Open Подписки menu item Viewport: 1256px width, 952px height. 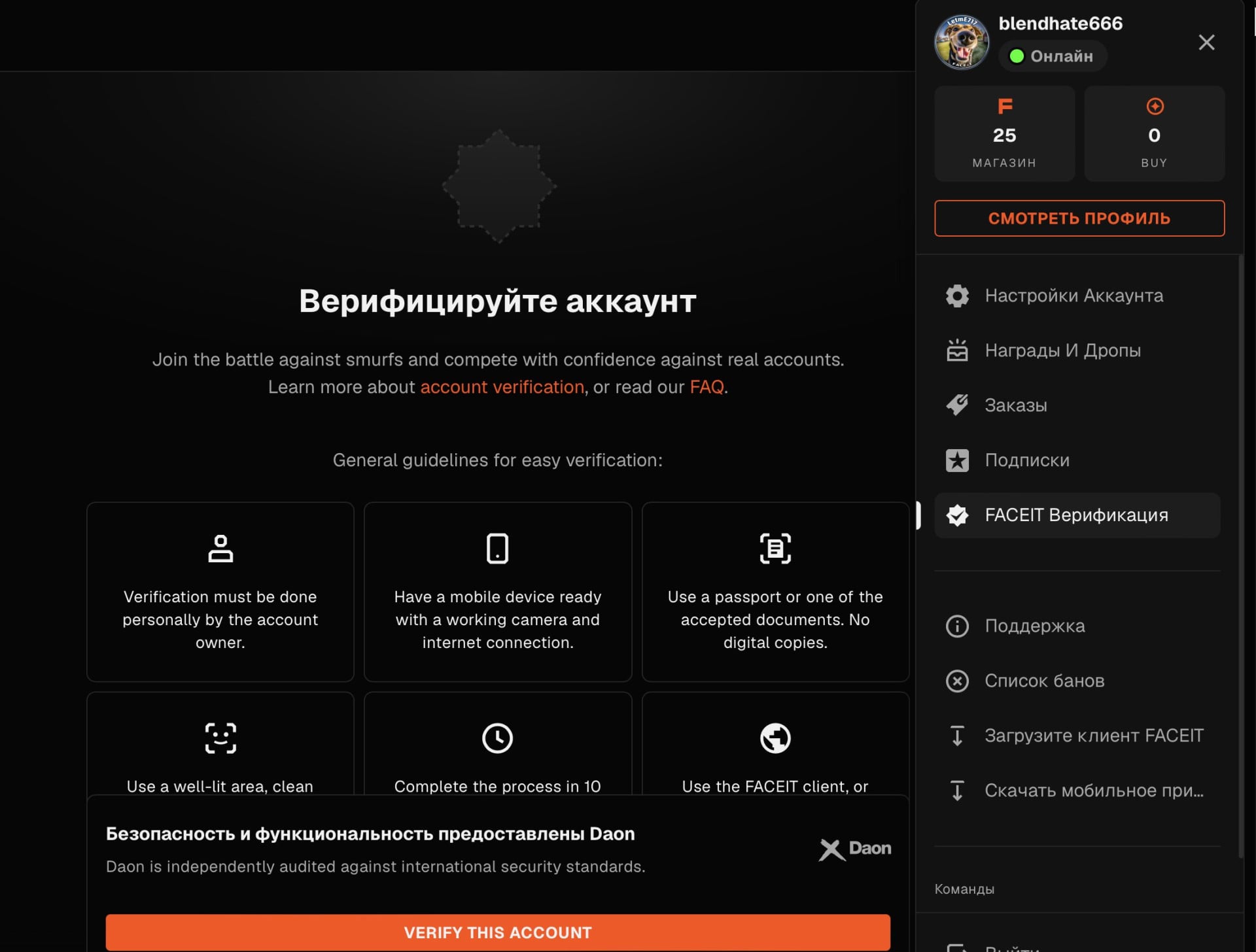pos(1077,460)
